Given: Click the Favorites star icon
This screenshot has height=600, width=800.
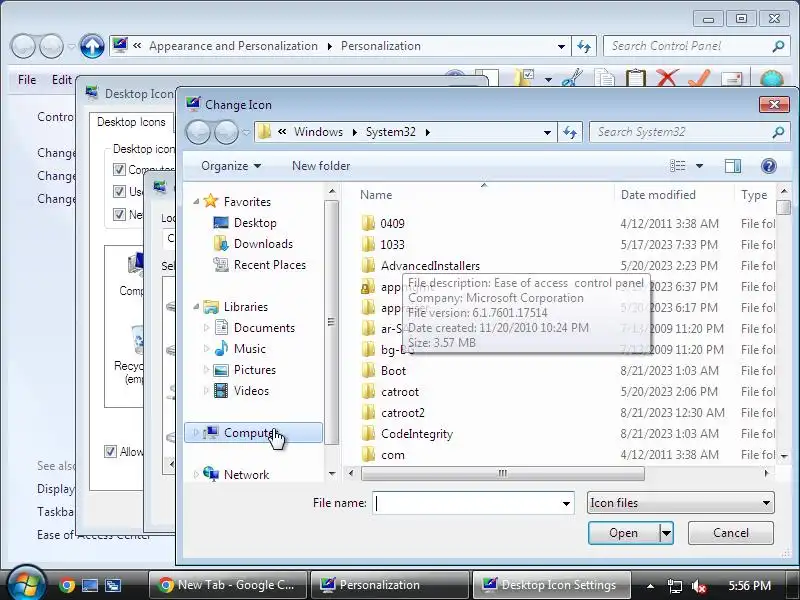Looking at the screenshot, I should pos(211,201).
